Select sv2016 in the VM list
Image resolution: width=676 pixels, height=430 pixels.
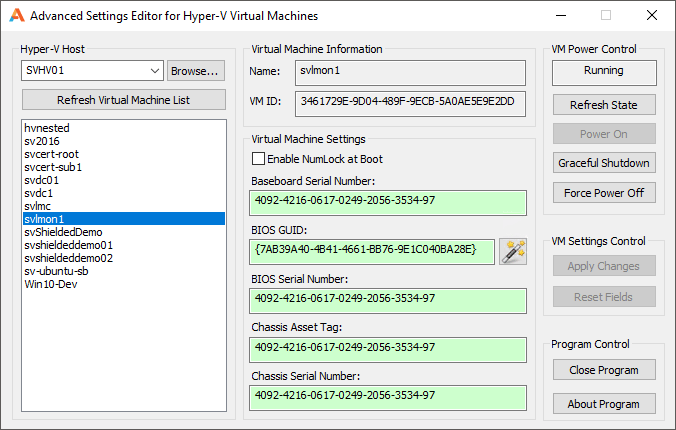pyautogui.click(x=124, y=141)
